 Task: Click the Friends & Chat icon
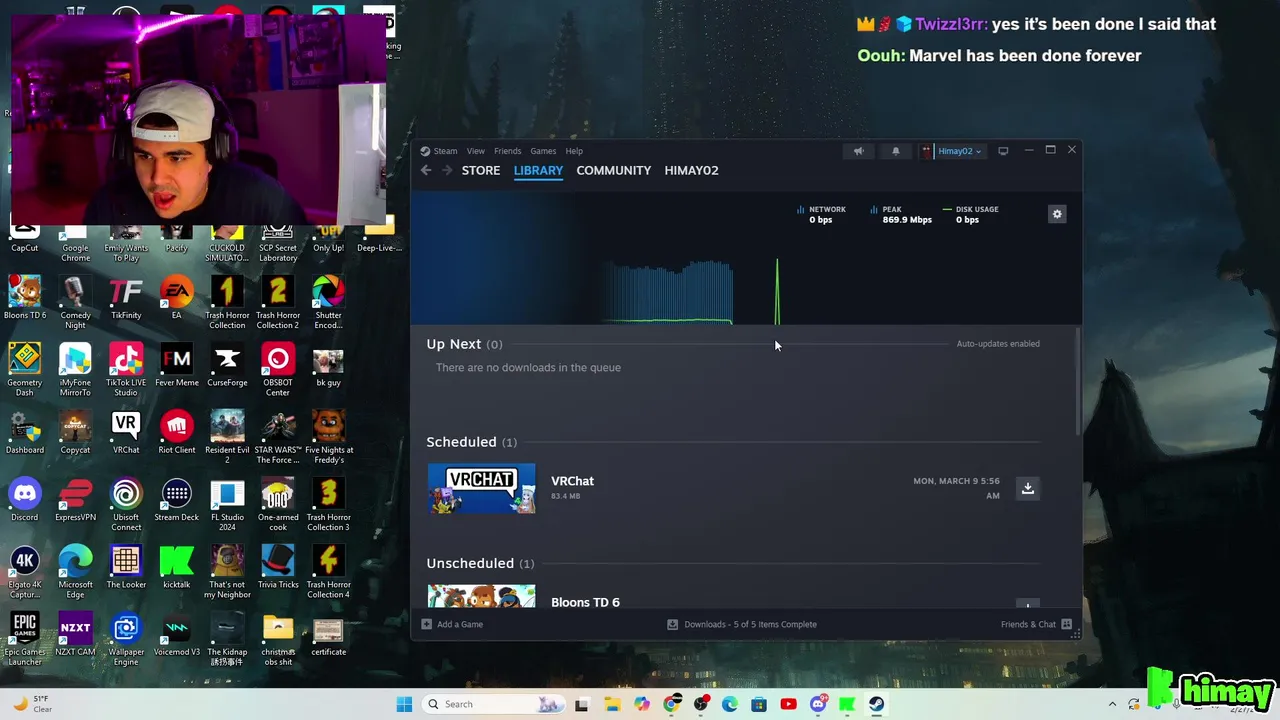[x=1067, y=624]
